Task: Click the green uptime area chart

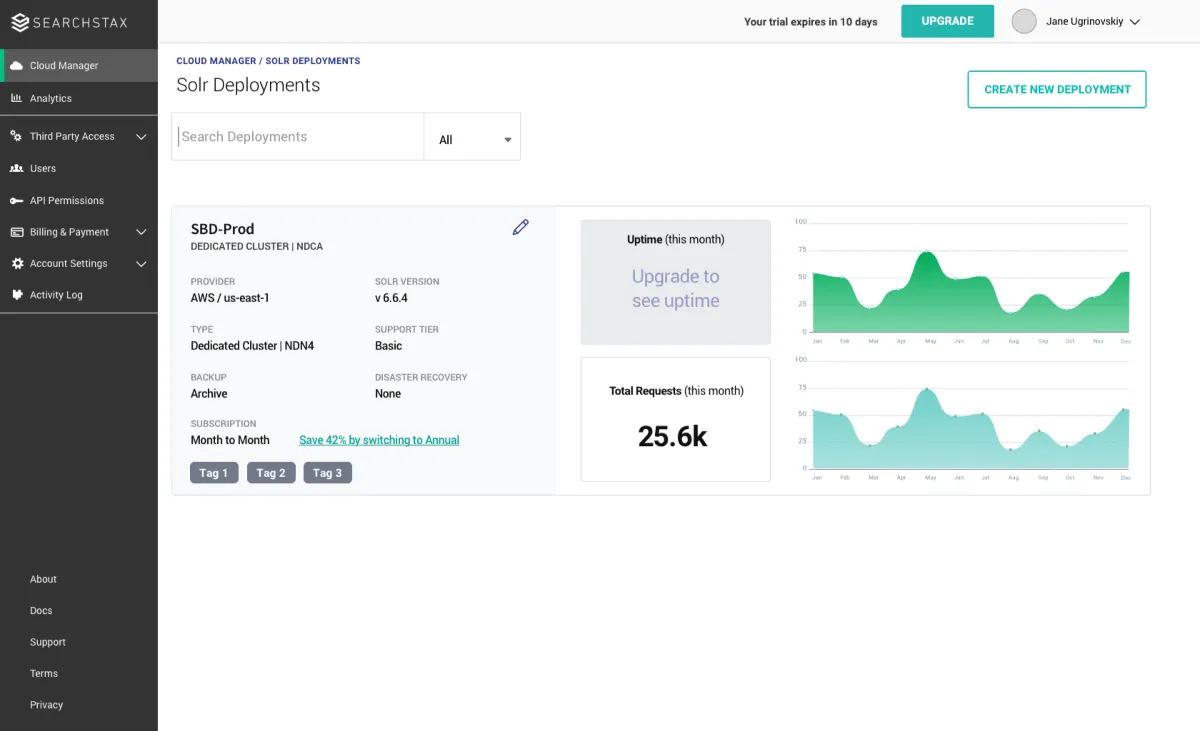Action: 970,292
